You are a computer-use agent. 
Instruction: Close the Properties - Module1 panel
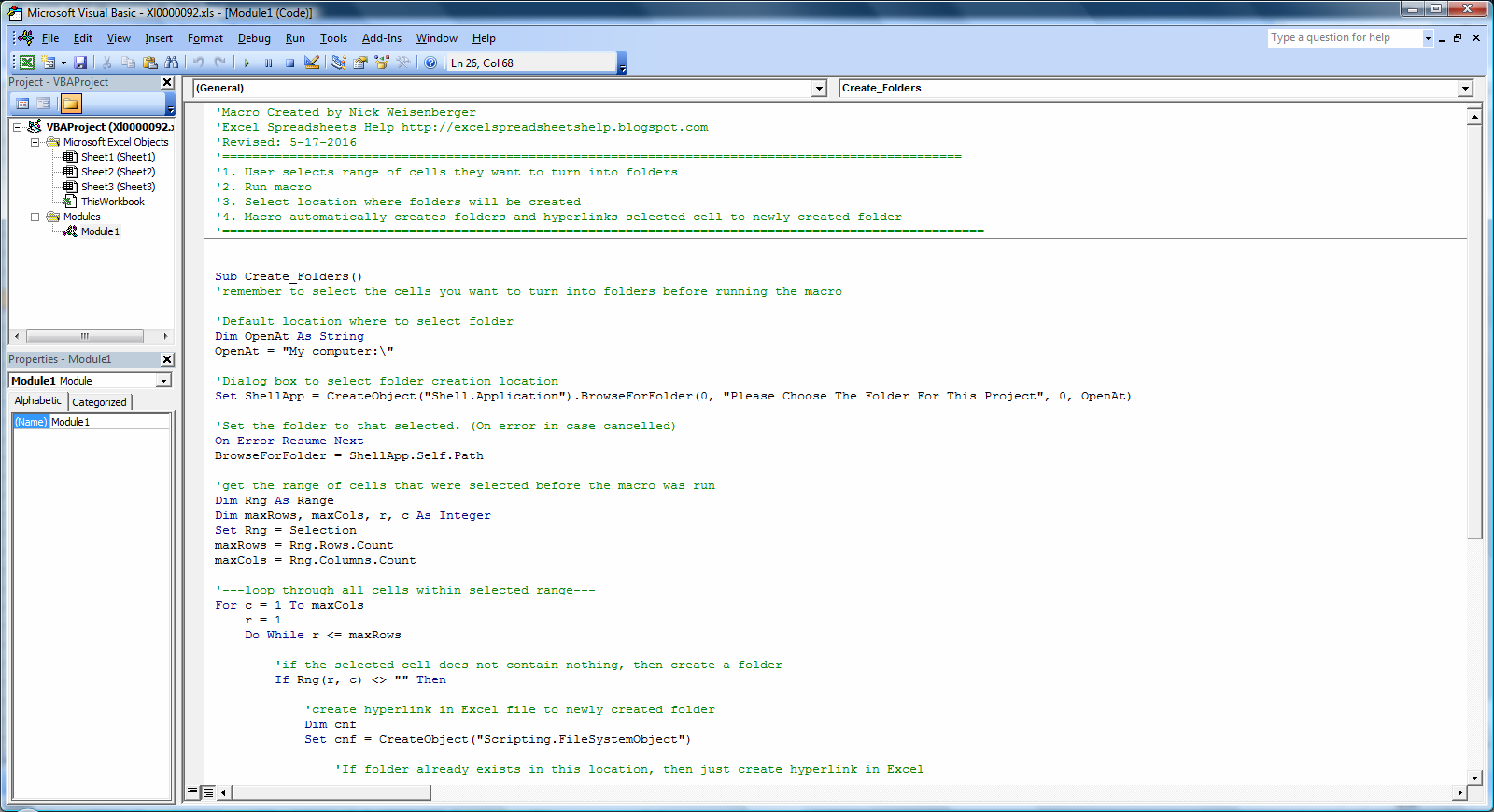[x=167, y=359]
